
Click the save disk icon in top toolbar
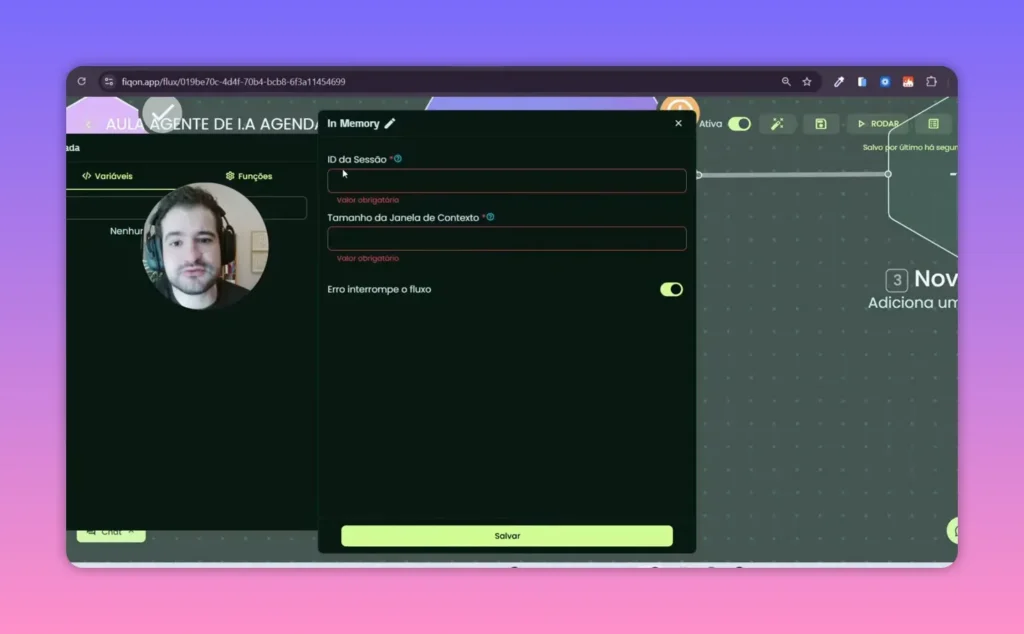click(820, 124)
